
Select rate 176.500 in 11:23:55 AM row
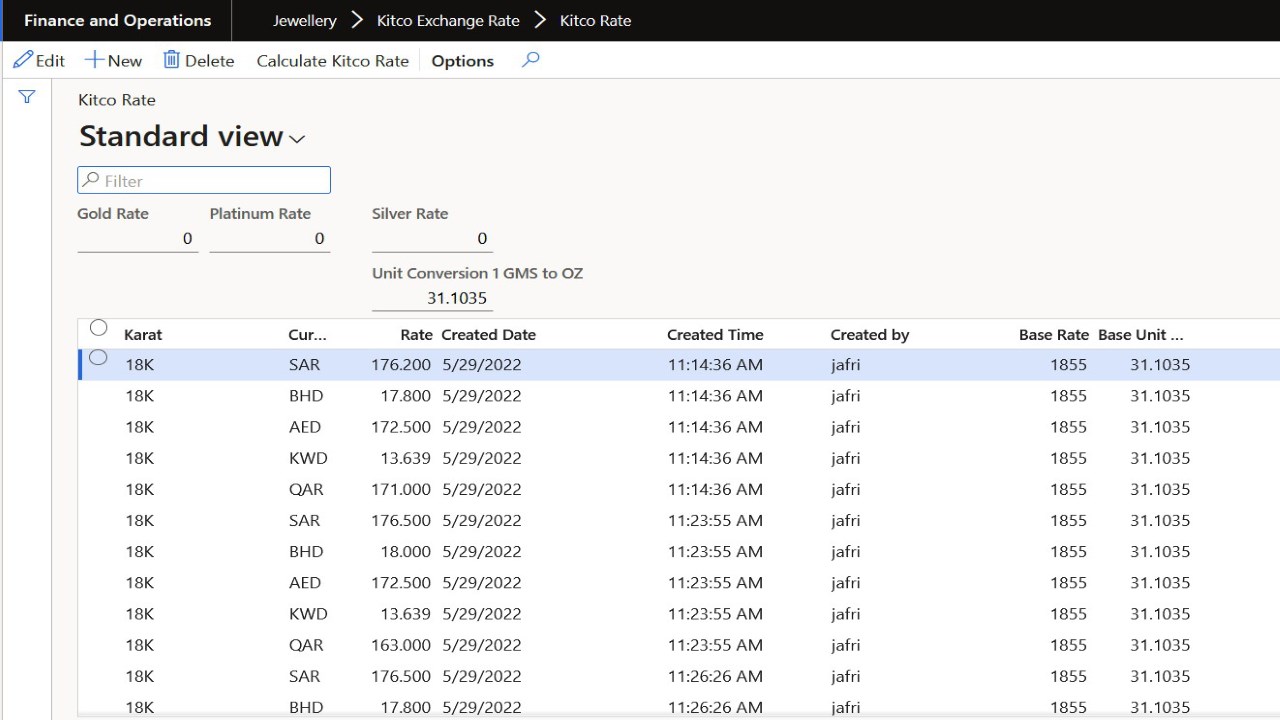click(401, 520)
